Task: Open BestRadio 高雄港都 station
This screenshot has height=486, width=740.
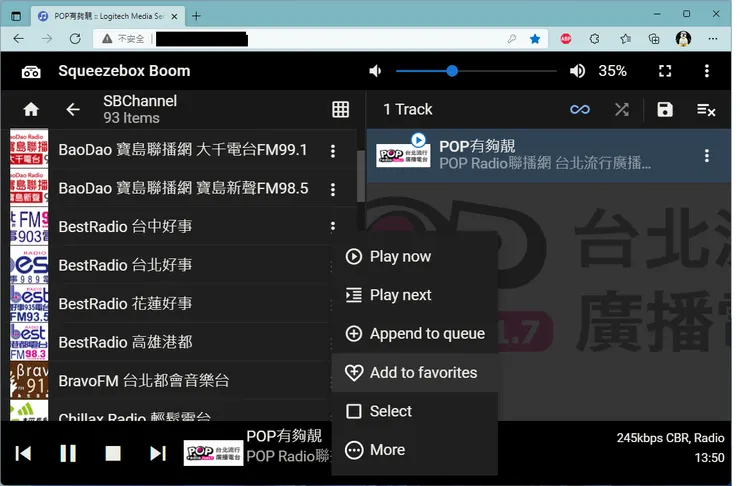Action: tap(125, 342)
